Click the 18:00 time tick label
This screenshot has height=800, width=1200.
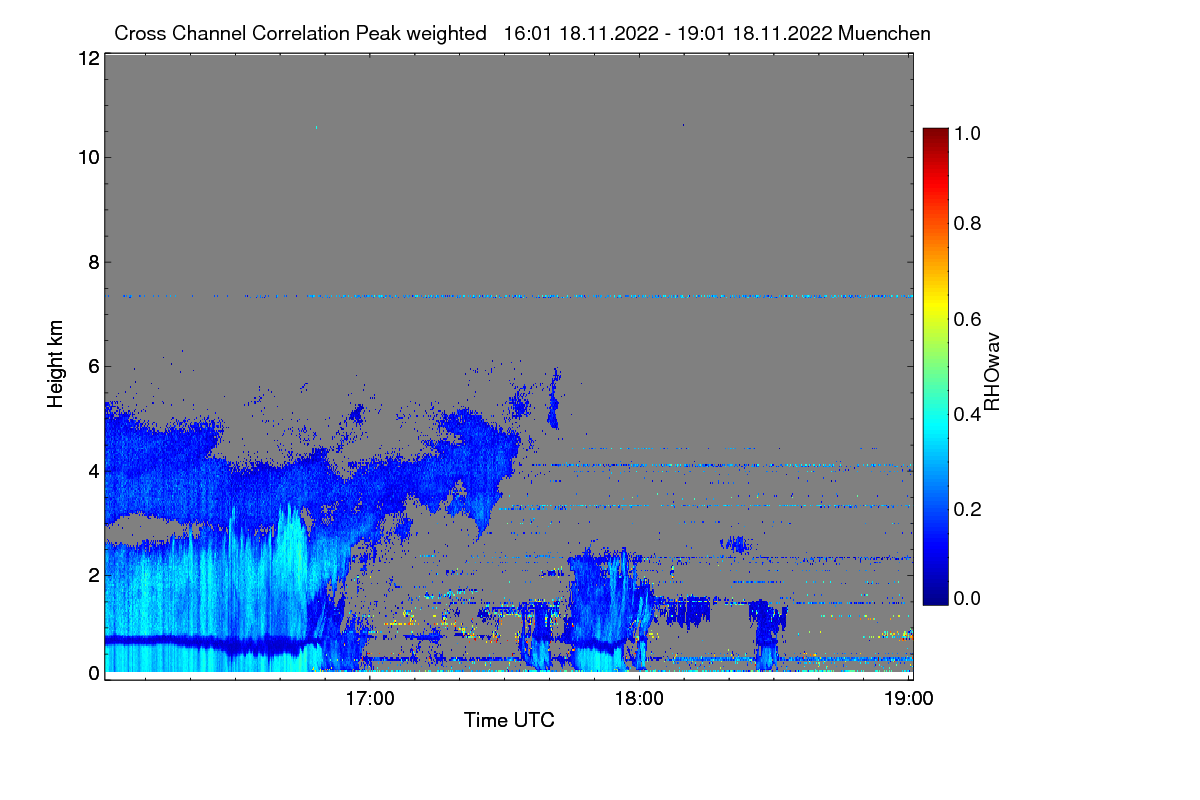pyautogui.click(x=640, y=699)
